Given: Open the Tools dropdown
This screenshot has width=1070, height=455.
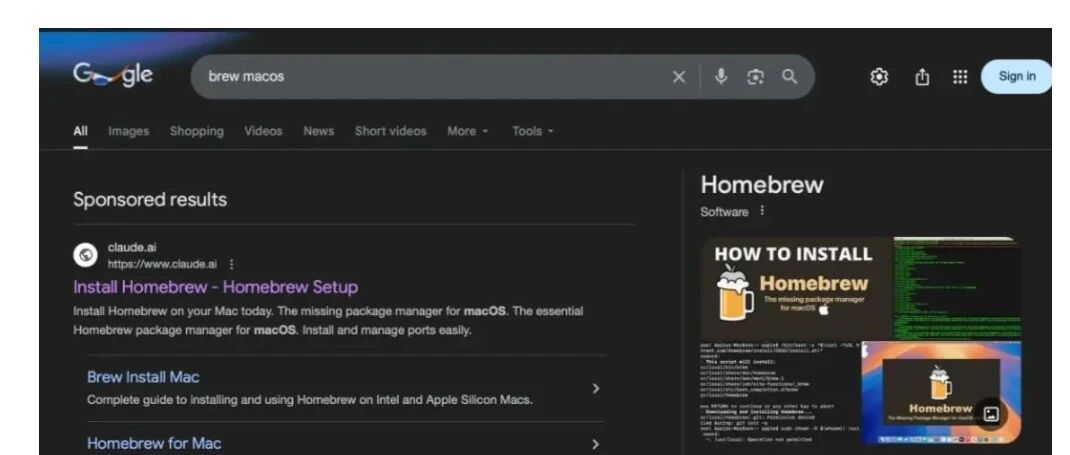Looking at the screenshot, I should (533, 131).
